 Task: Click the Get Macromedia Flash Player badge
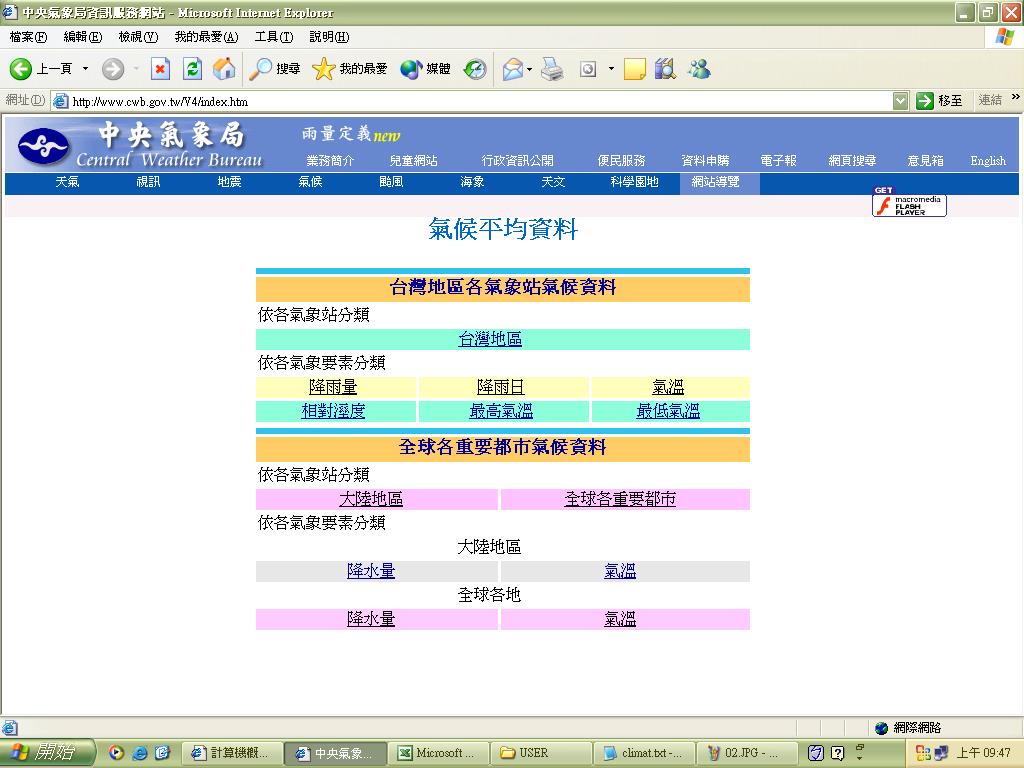[x=908, y=204]
